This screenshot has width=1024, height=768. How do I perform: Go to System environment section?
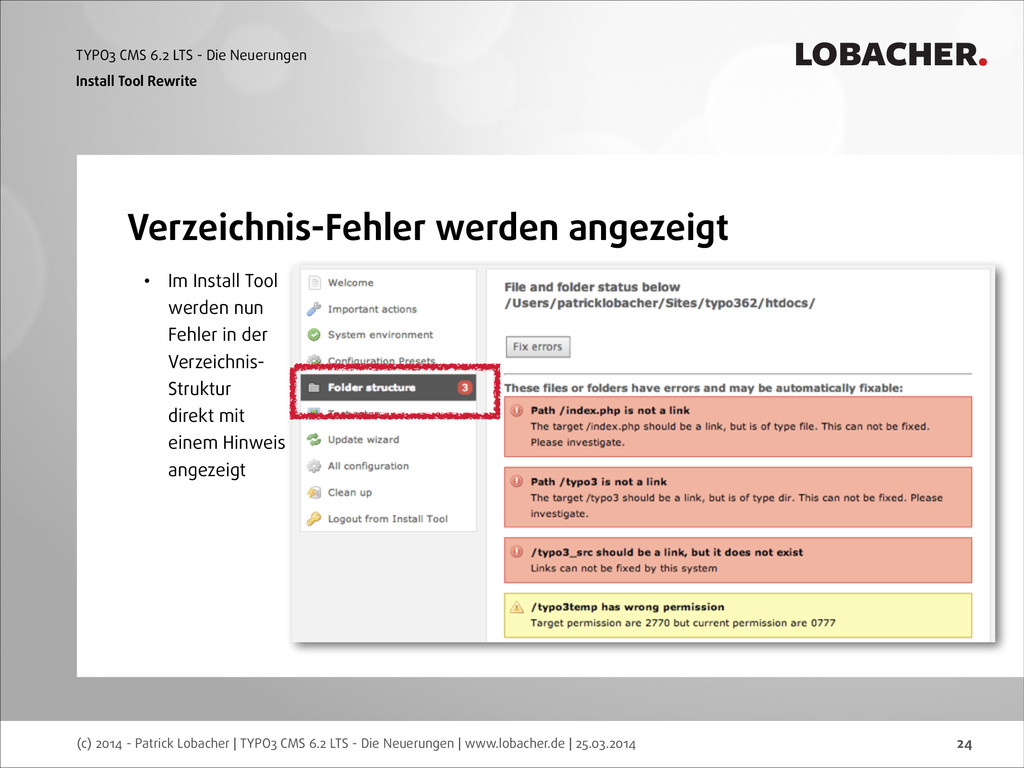[380, 335]
